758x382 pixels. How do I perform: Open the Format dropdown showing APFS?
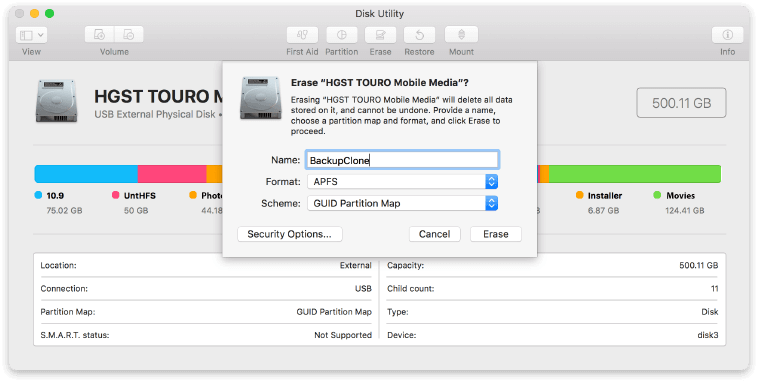(x=402, y=182)
